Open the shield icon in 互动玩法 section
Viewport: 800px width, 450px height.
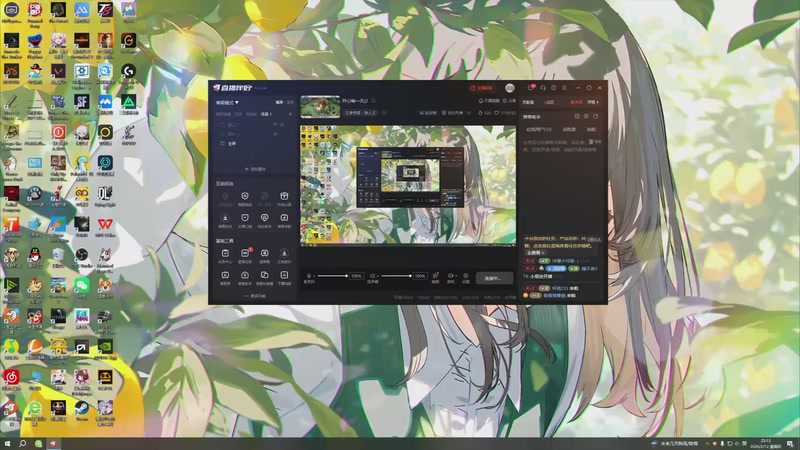click(x=245, y=196)
